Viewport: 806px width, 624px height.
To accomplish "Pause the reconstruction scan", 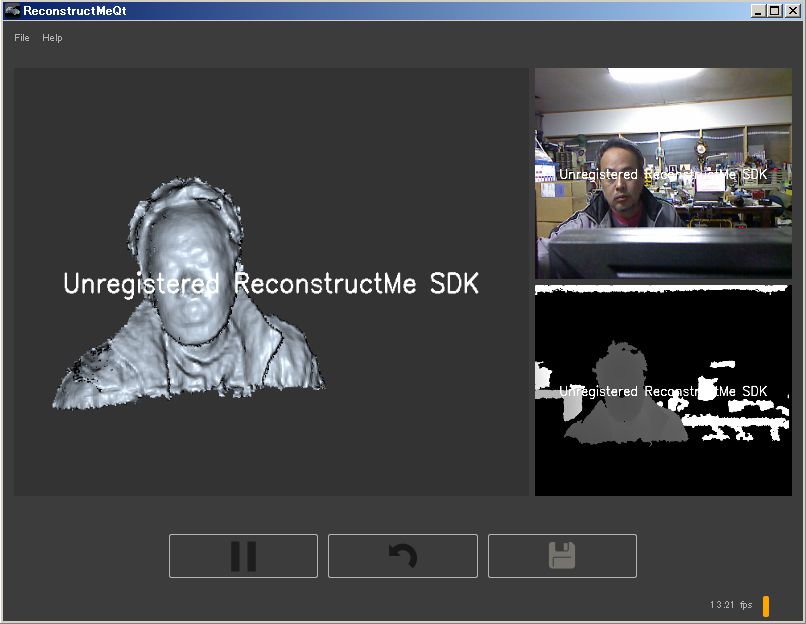I will tap(243, 556).
